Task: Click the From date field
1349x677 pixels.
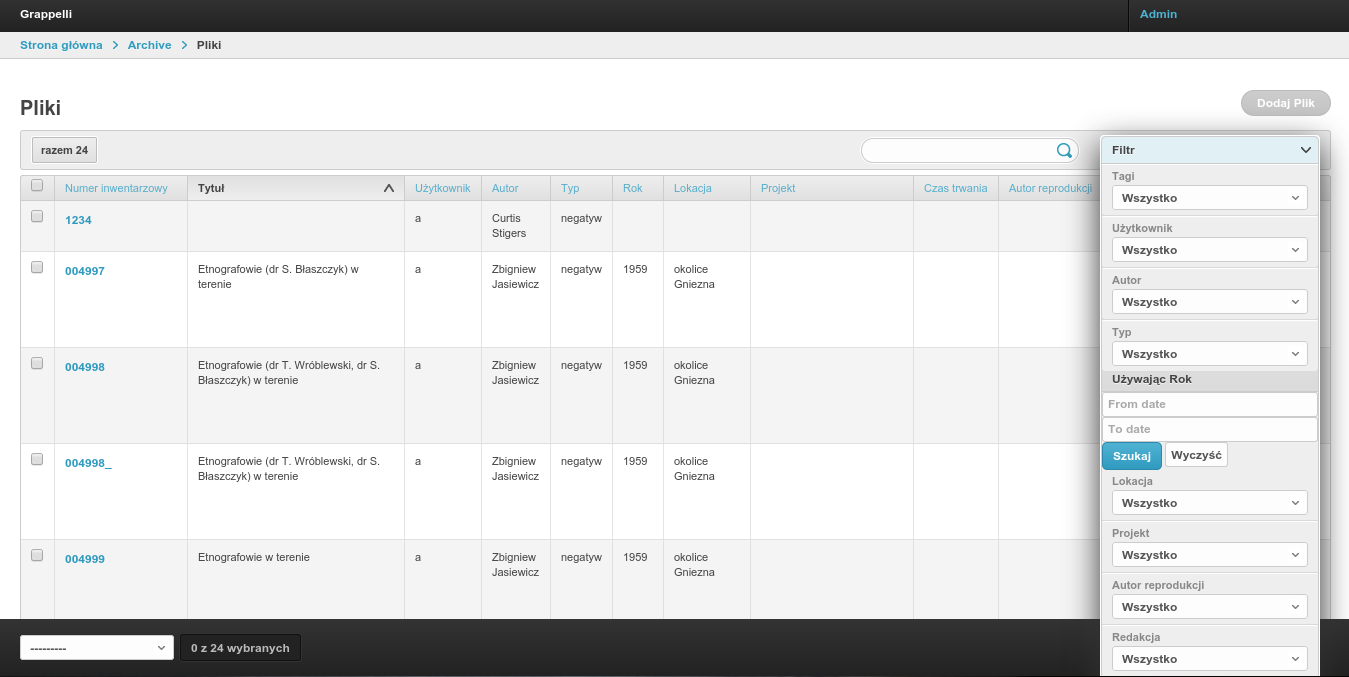Action: tap(1210, 404)
